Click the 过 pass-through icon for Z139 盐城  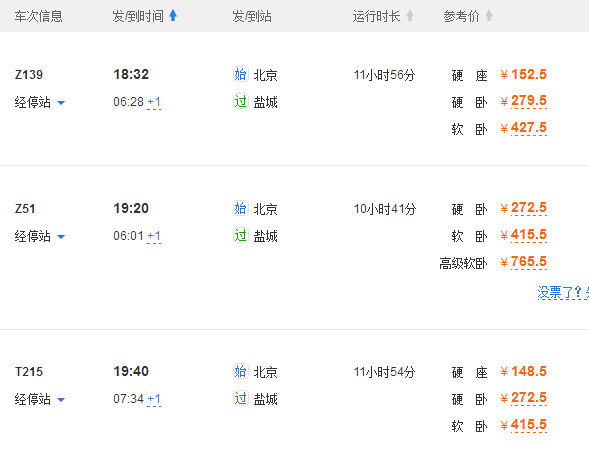click(x=240, y=101)
